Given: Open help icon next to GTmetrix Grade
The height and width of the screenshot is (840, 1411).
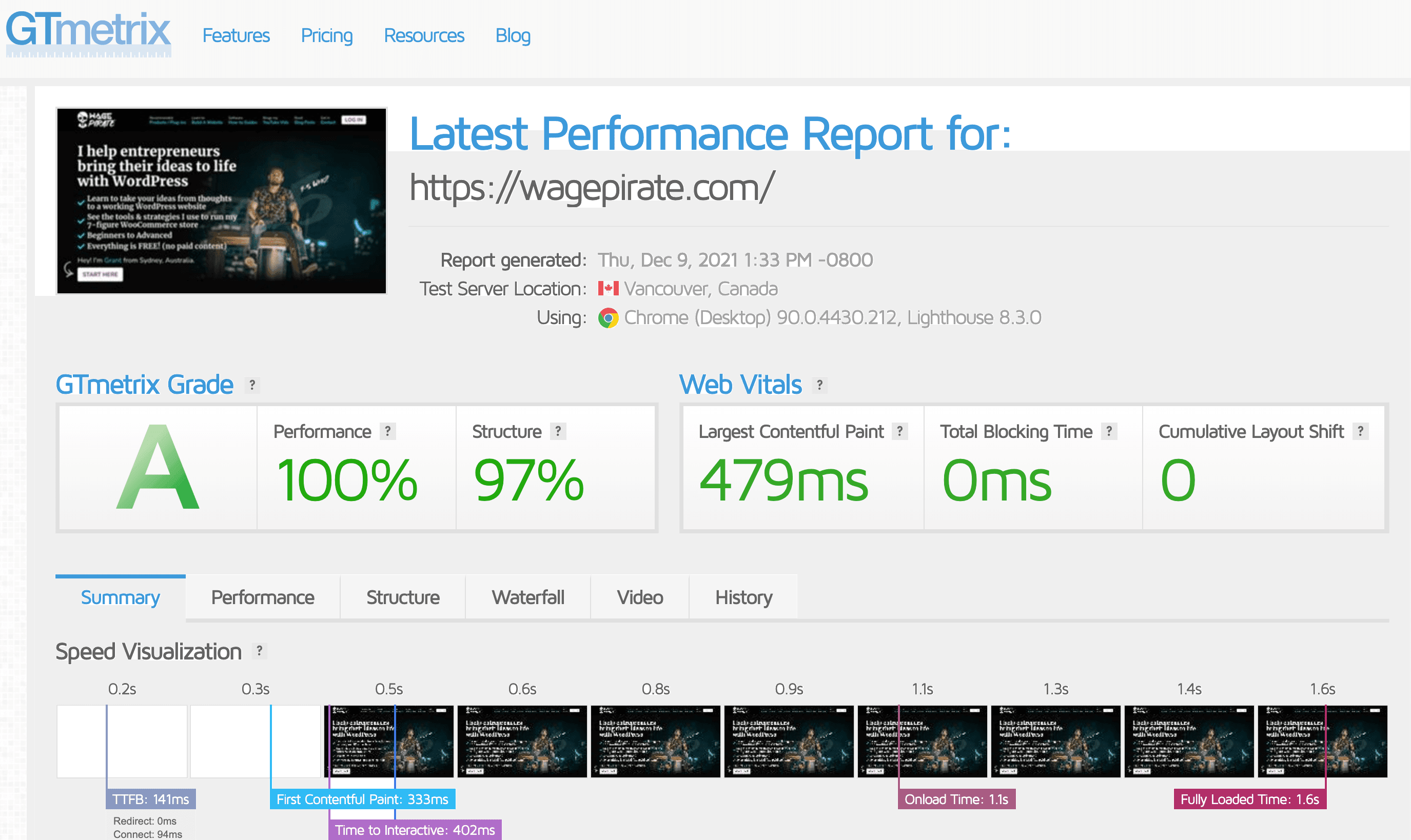Looking at the screenshot, I should (x=252, y=386).
